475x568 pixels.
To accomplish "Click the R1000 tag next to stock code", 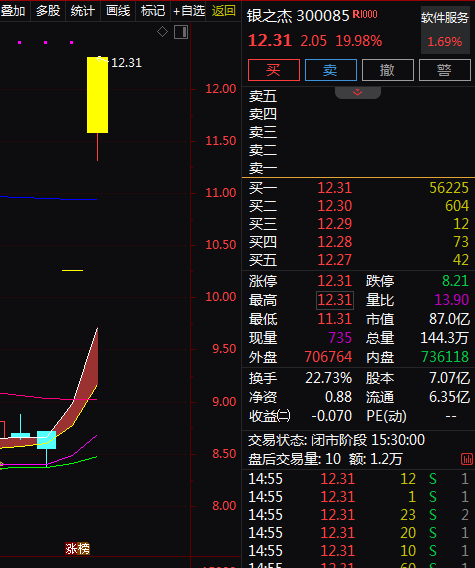I will click(365, 14).
